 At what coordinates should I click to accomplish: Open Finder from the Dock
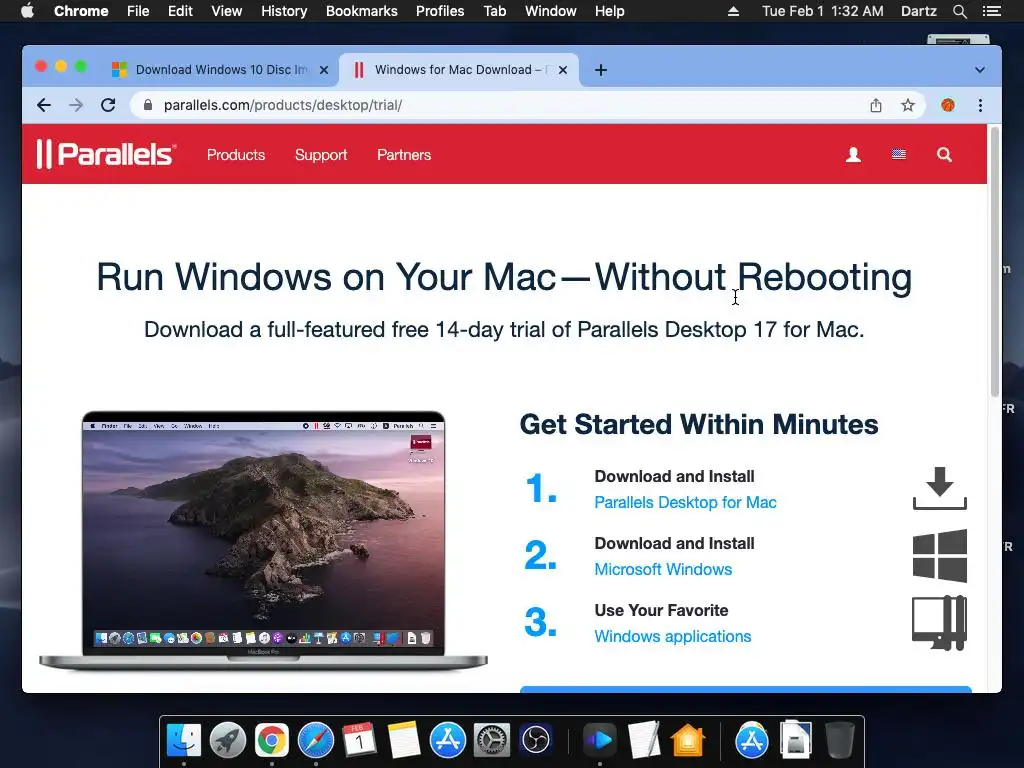pyautogui.click(x=184, y=741)
